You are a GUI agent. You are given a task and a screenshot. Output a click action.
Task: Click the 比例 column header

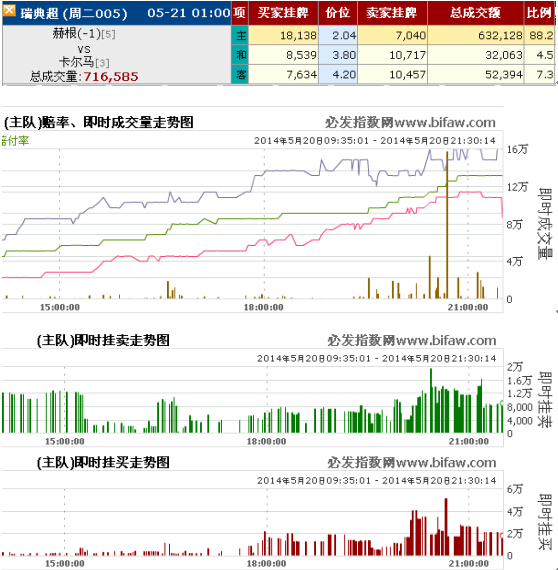540,13
